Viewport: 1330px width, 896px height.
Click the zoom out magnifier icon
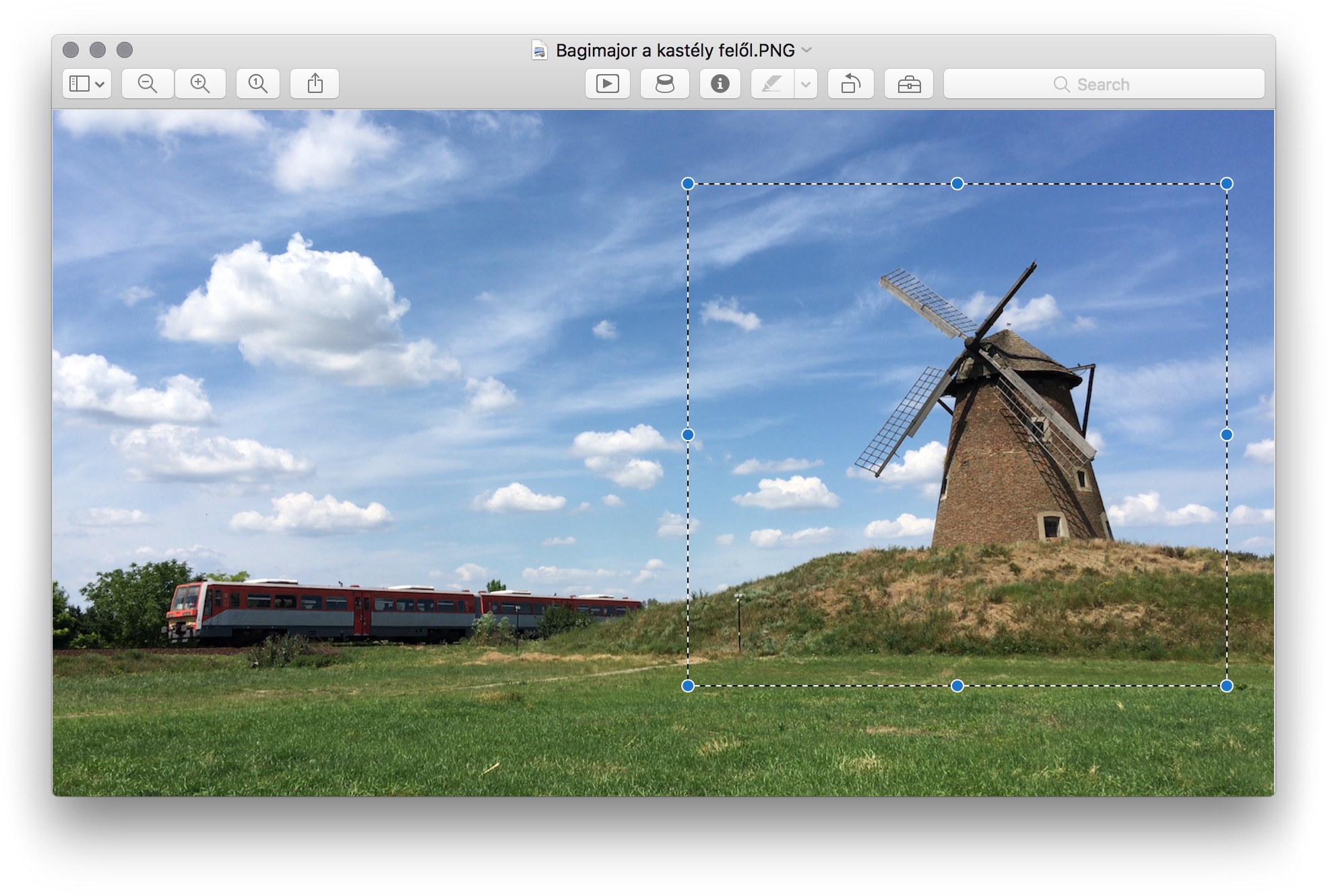click(148, 84)
